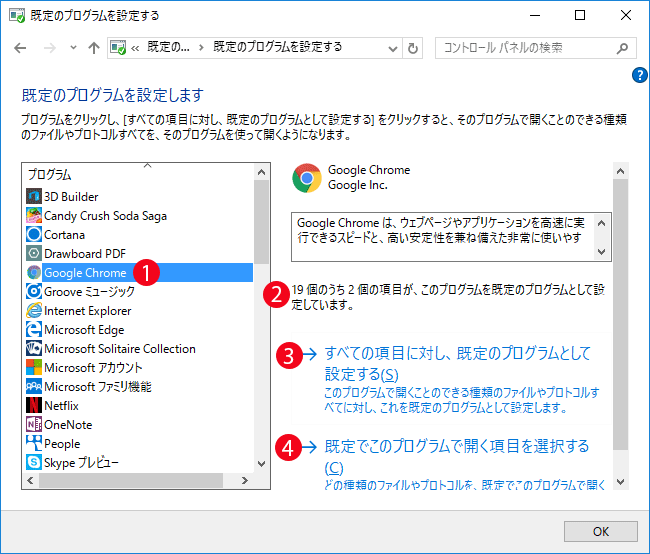Click the OneNote icon
650x554 pixels.
[x=34, y=424]
